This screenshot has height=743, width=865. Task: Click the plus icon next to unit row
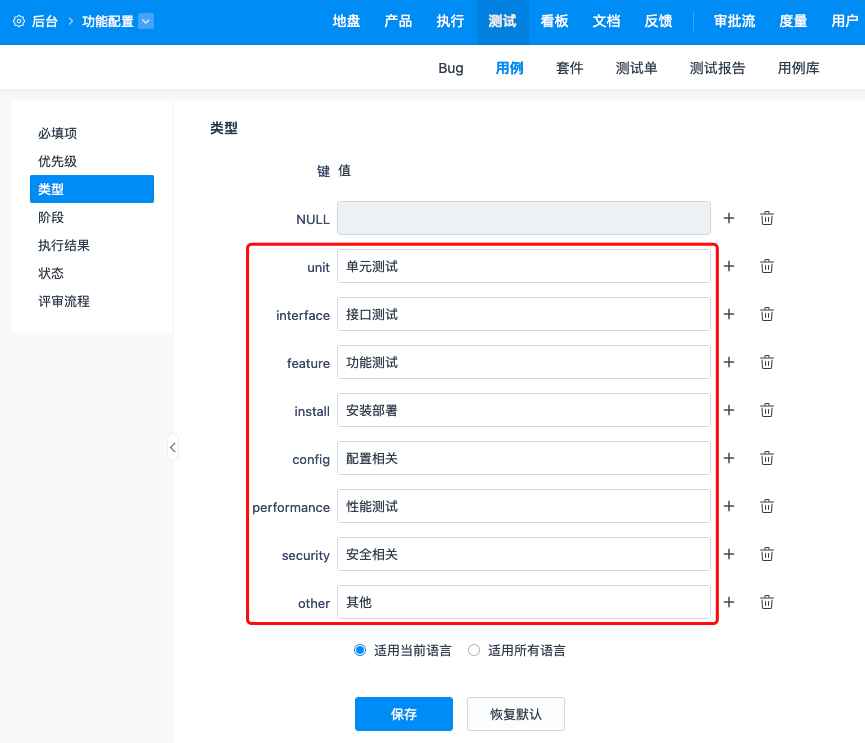click(x=729, y=266)
